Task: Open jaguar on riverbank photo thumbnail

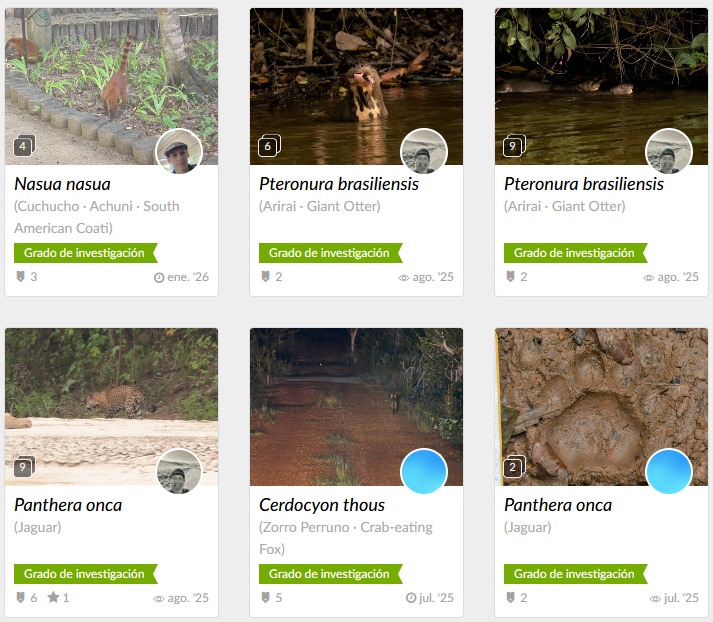Action: (111, 406)
